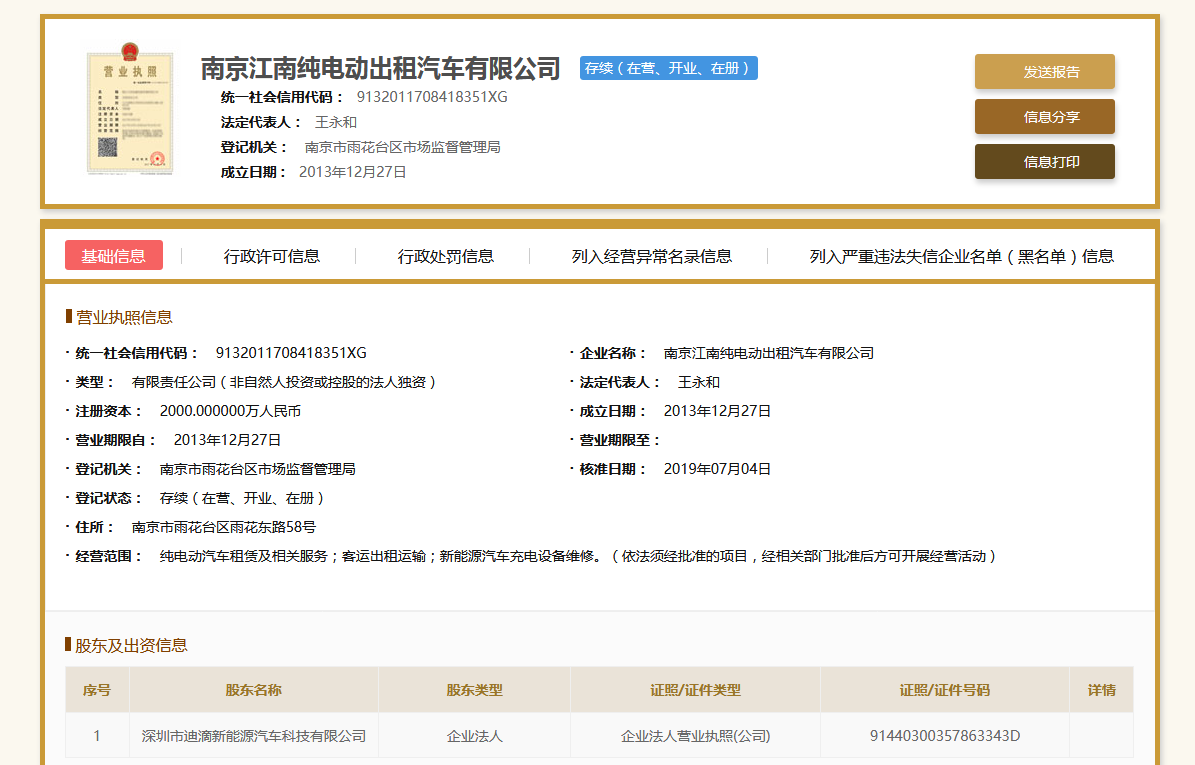Click the 证照/证件类型 column header
Screen dimensions: 1195x765
(x=695, y=690)
